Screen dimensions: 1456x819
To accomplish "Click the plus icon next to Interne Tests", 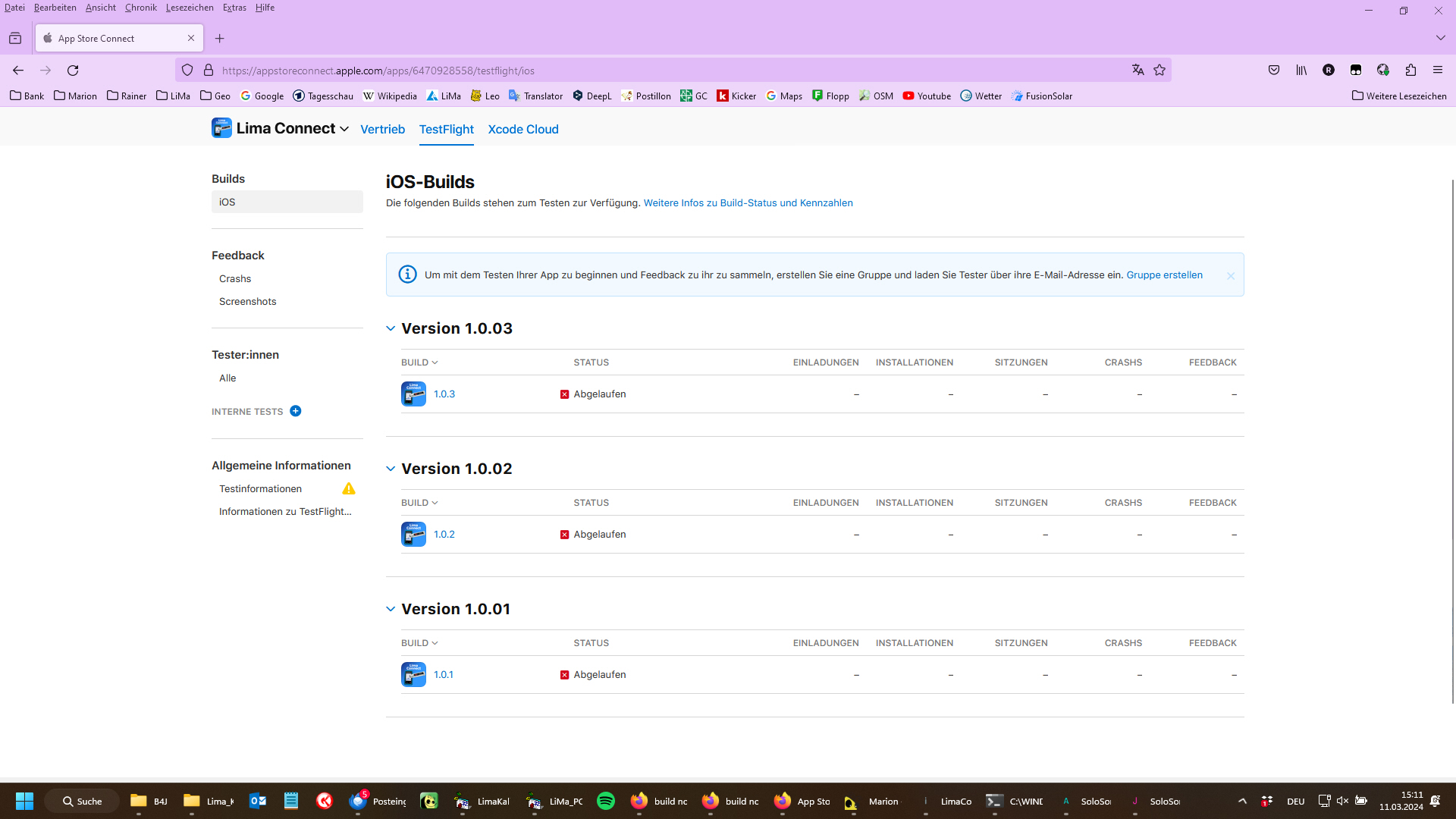I will pyautogui.click(x=296, y=411).
